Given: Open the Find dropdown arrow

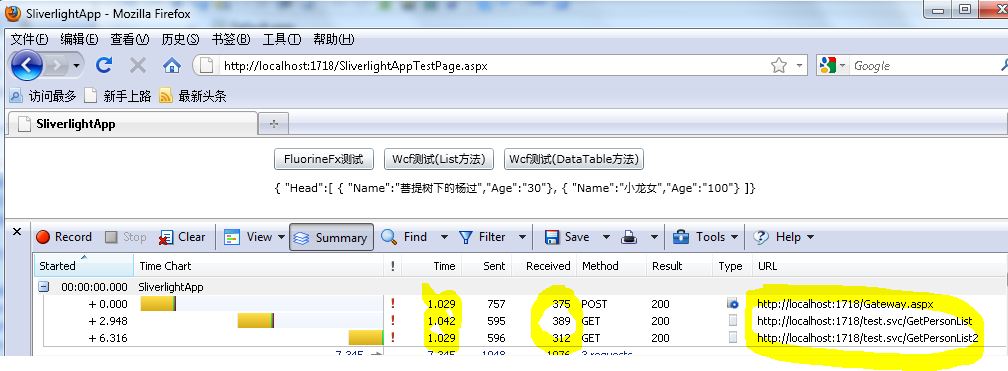Looking at the screenshot, I should 444,237.
